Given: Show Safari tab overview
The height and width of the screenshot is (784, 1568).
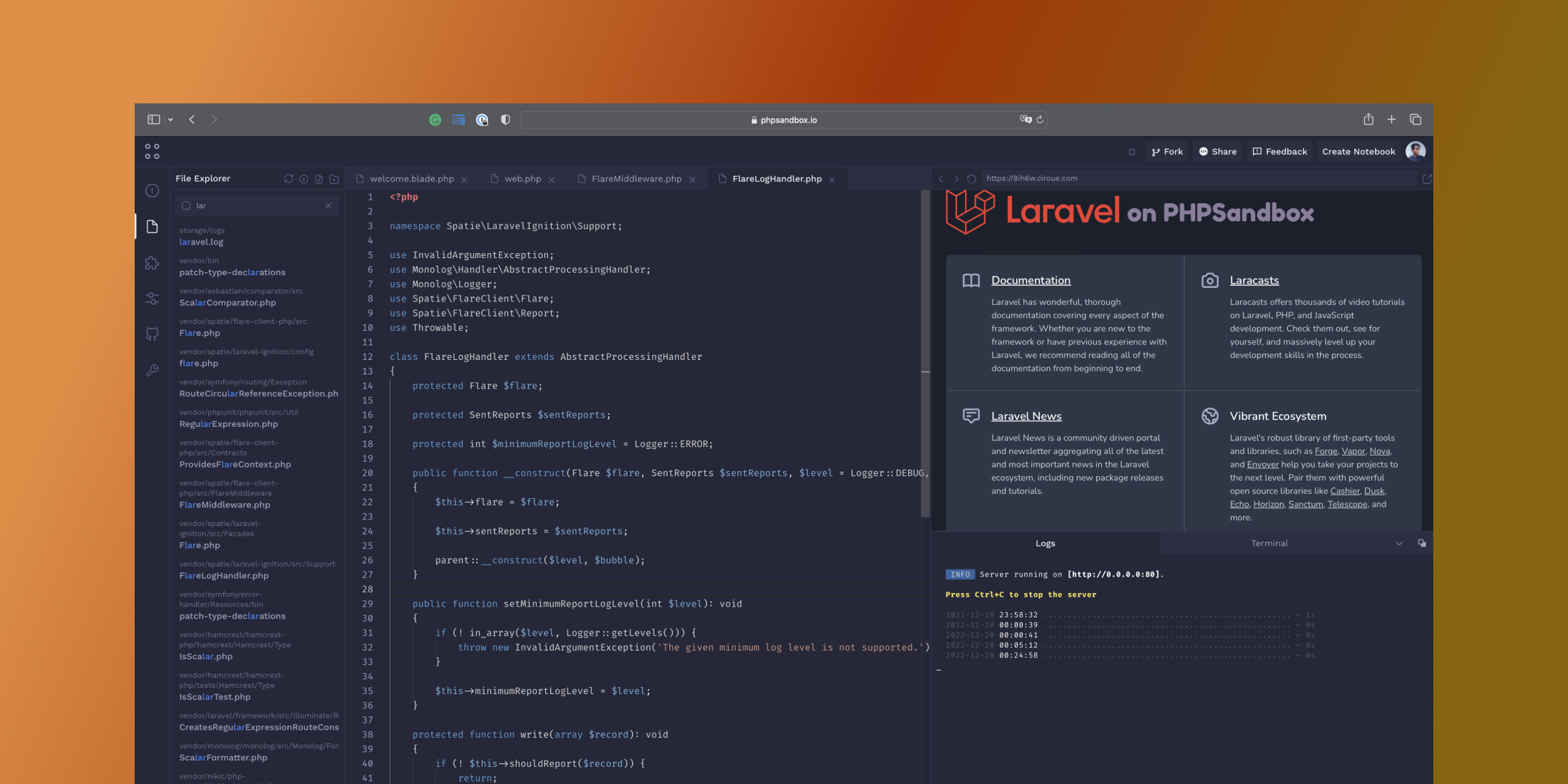Looking at the screenshot, I should (1415, 120).
